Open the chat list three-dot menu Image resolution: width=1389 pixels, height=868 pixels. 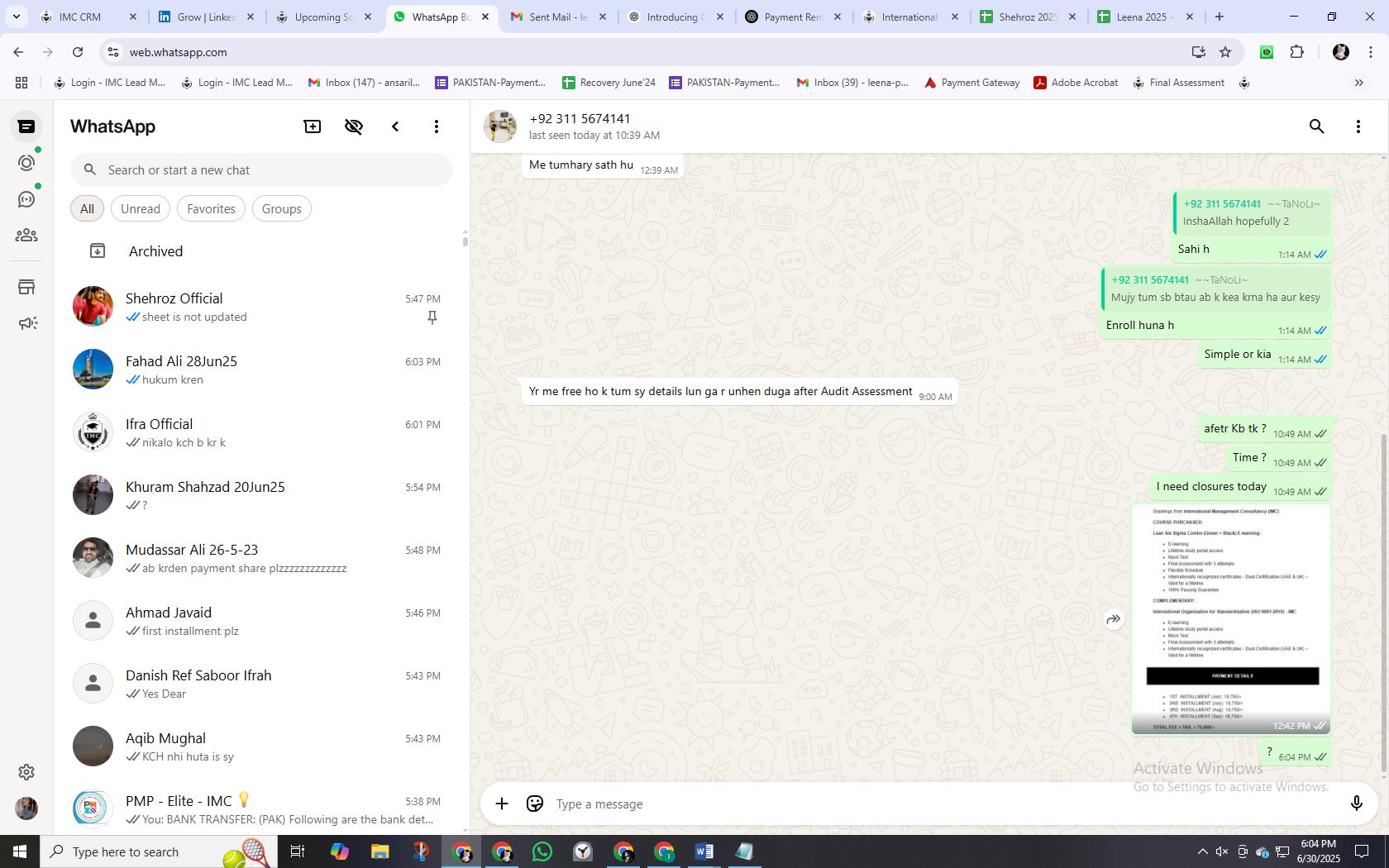point(437,126)
